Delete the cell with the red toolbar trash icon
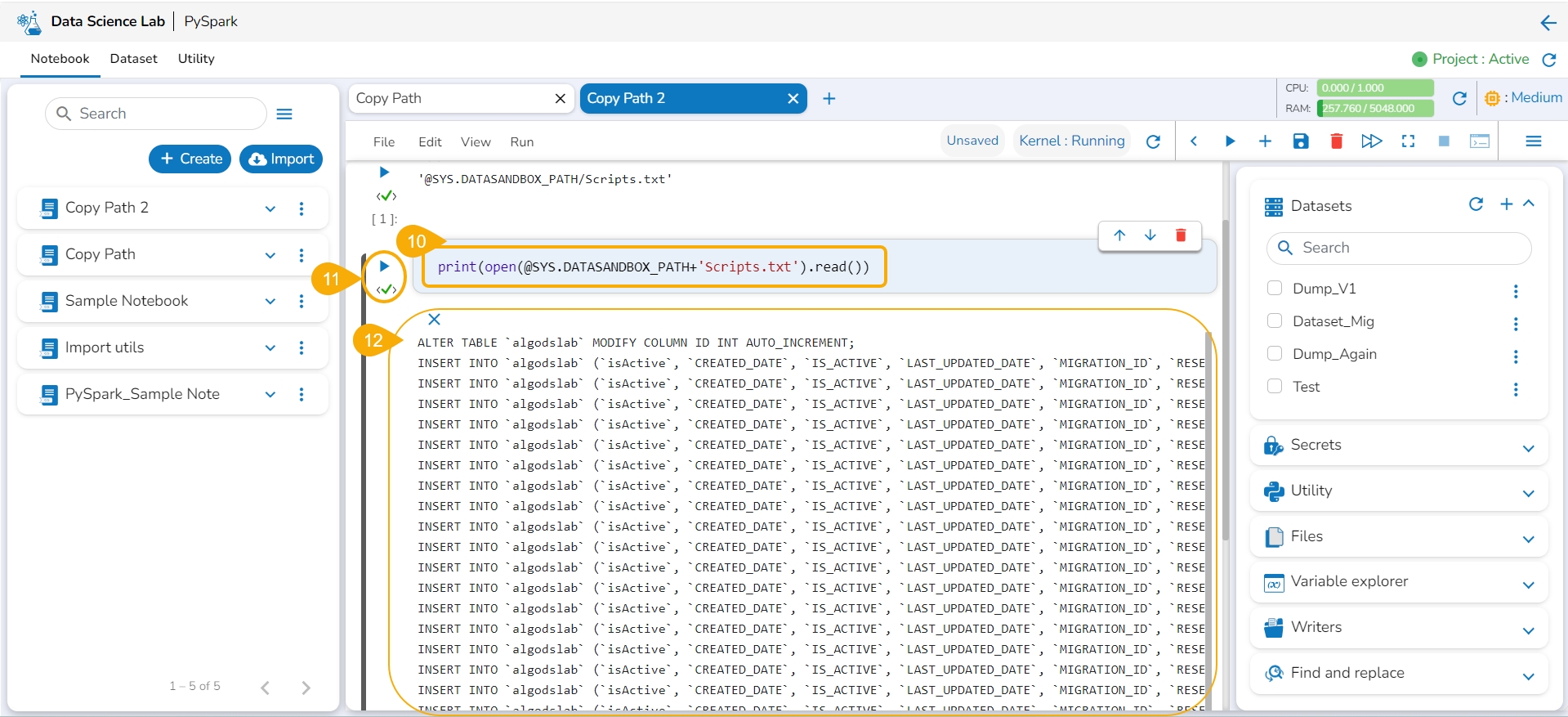The width and height of the screenshot is (1568, 717). (1337, 141)
